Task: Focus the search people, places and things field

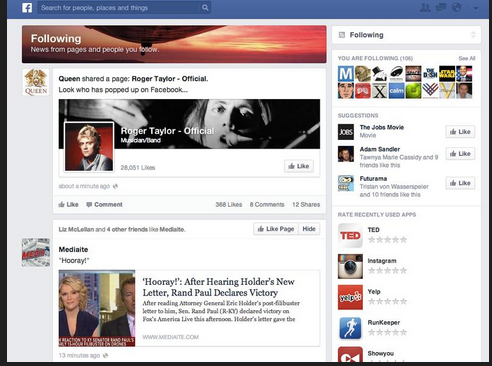Action: coord(119,8)
